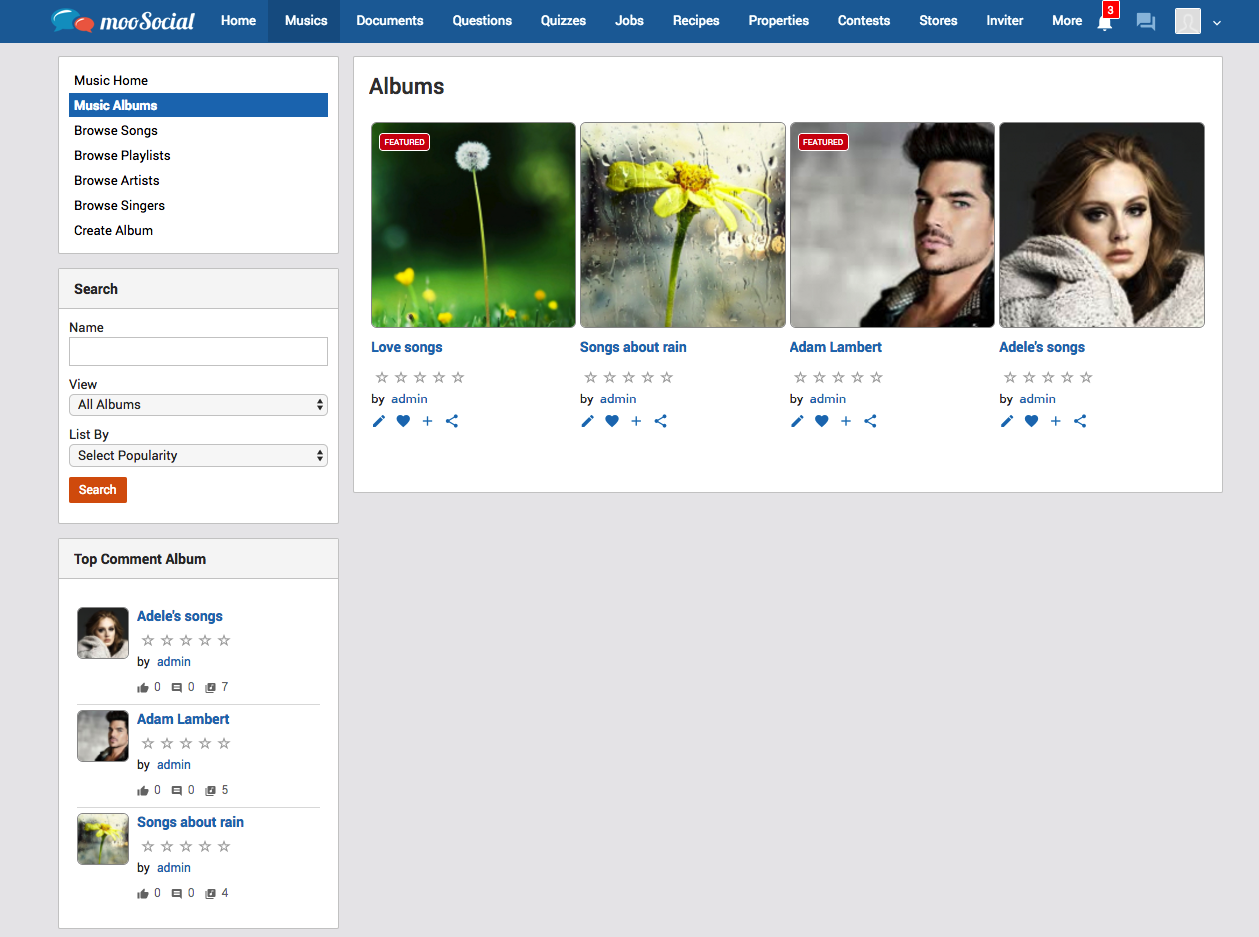Go to Home in top navigation
The image size is (1259, 937).
(x=238, y=21)
